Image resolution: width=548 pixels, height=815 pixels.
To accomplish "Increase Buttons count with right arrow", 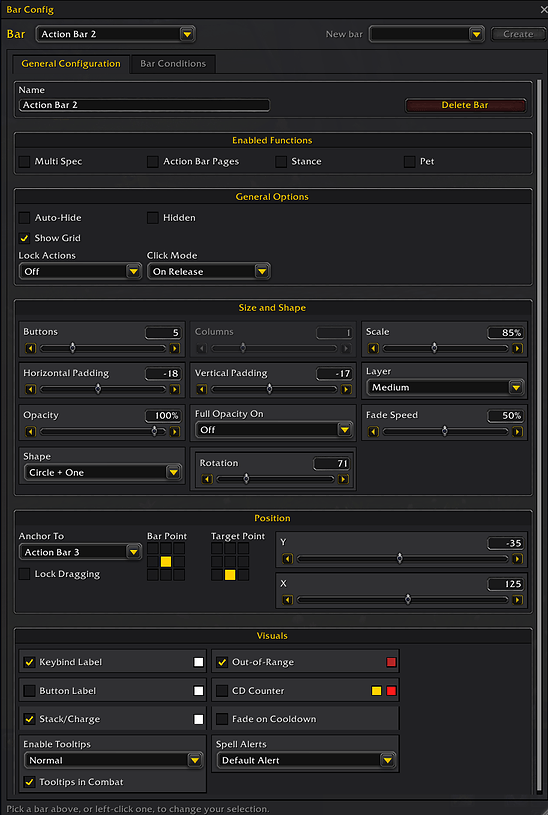I will click(175, 348).
